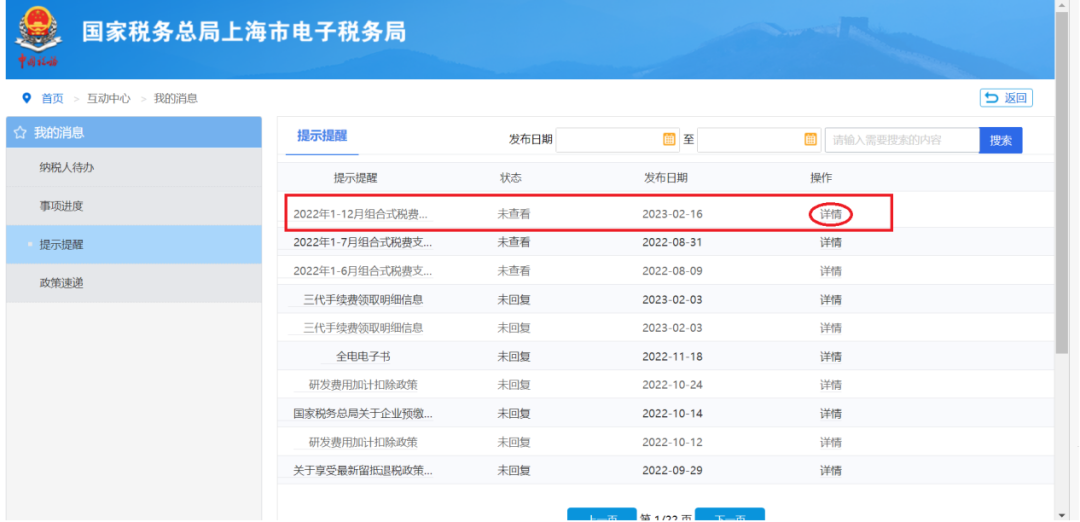Open end date calendar icon
This screenshot has width=1080, height=522.
[x=810, y=139]
